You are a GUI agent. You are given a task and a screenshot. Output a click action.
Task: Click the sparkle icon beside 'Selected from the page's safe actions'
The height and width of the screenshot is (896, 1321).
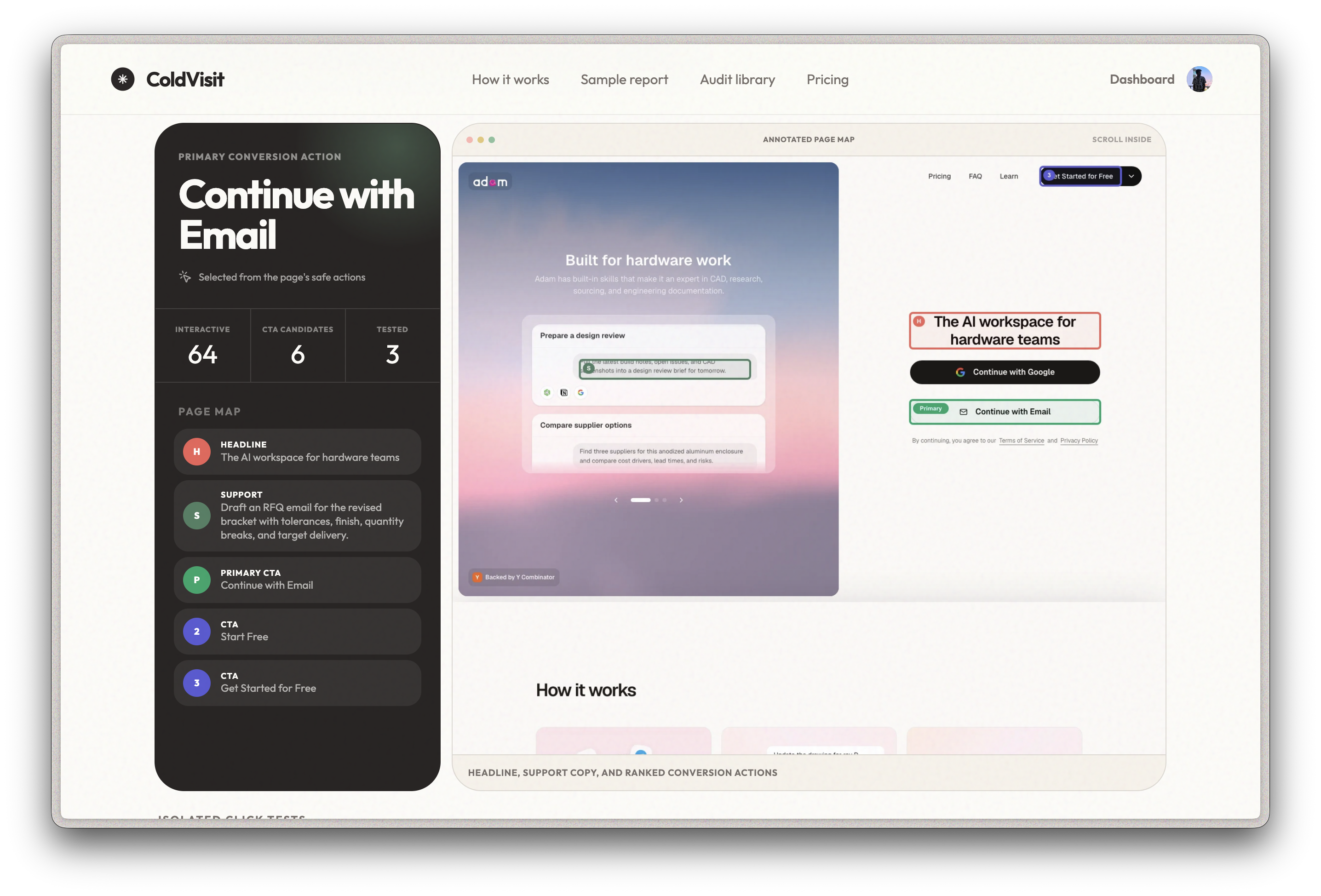pos(185,276)
